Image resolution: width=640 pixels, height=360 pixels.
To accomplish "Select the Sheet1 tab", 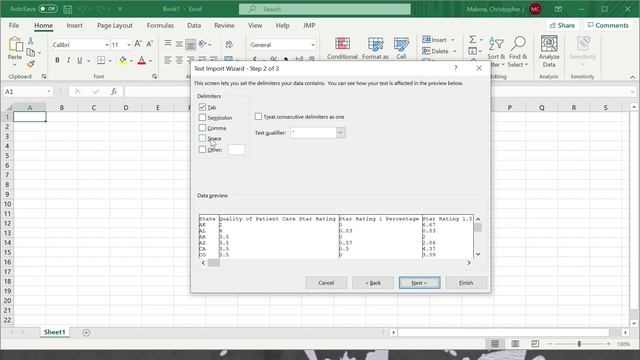I will pos(54,332).
